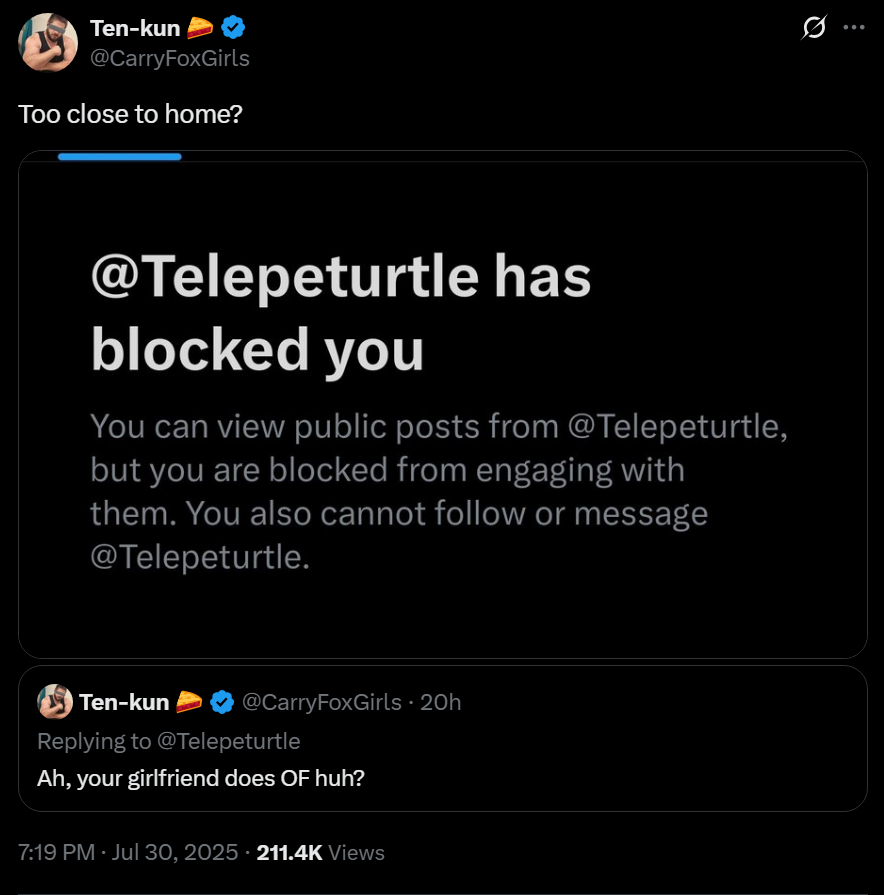Click the pie emoji next to top Ten-kun name
The height and width of the screenshot is (895, 884).
point(200,29)
